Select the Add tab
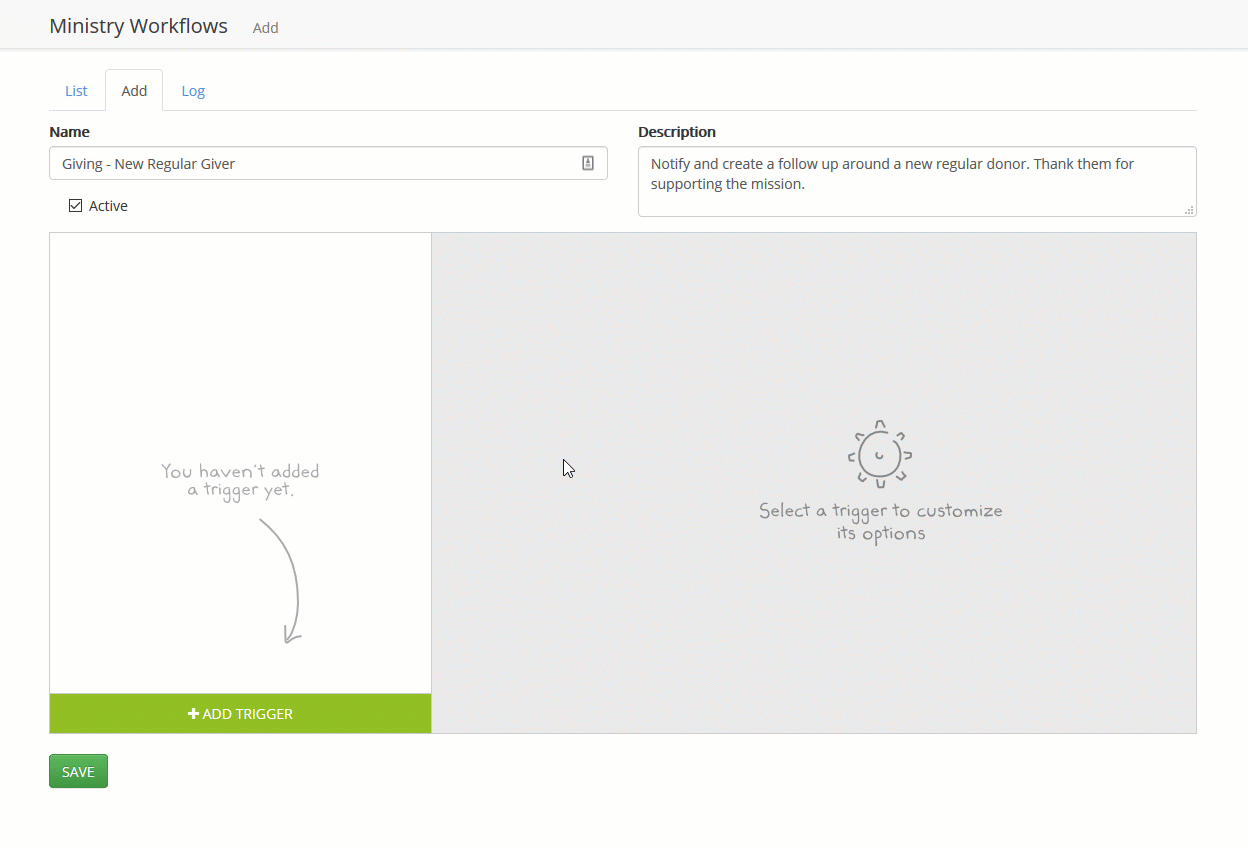This screenshot has width=1248, height=848. 134,91
